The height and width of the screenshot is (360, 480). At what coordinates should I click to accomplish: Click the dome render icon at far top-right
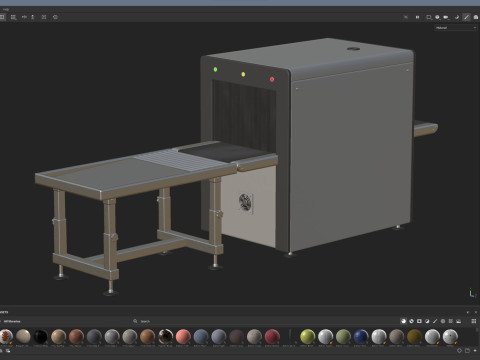click(x=476, y=17)
